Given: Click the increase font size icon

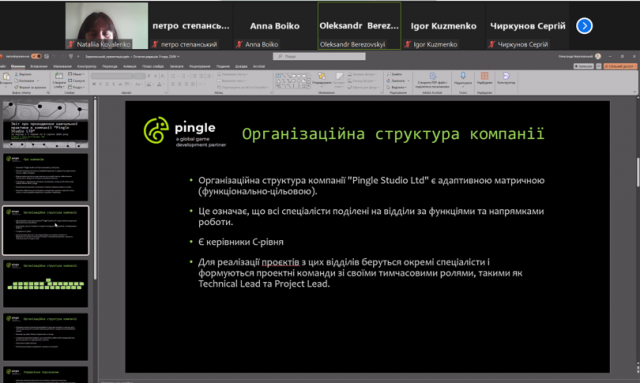Looking at the screenshot, I should click(x=149, y=76).
